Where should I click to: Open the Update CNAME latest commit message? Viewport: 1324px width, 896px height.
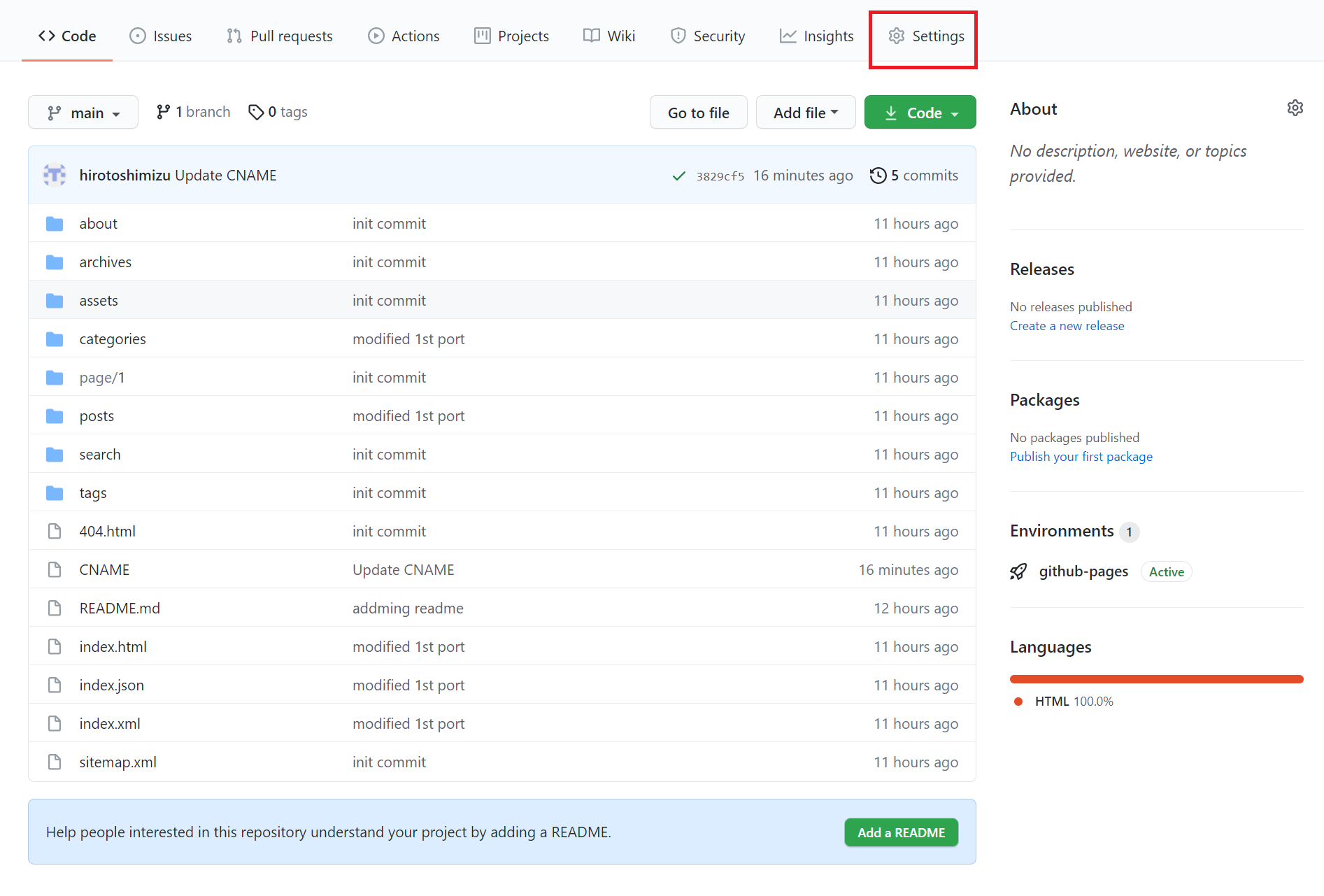click(x=226, y=175)
